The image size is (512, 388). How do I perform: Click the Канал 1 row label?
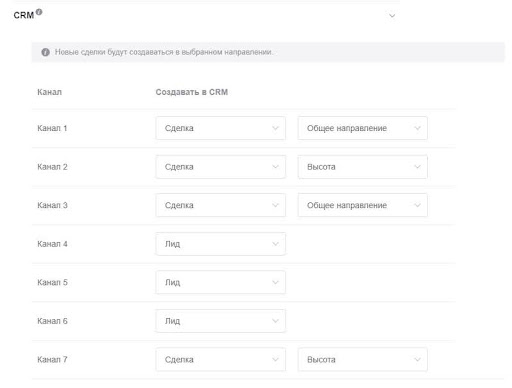tap(52, 128)
